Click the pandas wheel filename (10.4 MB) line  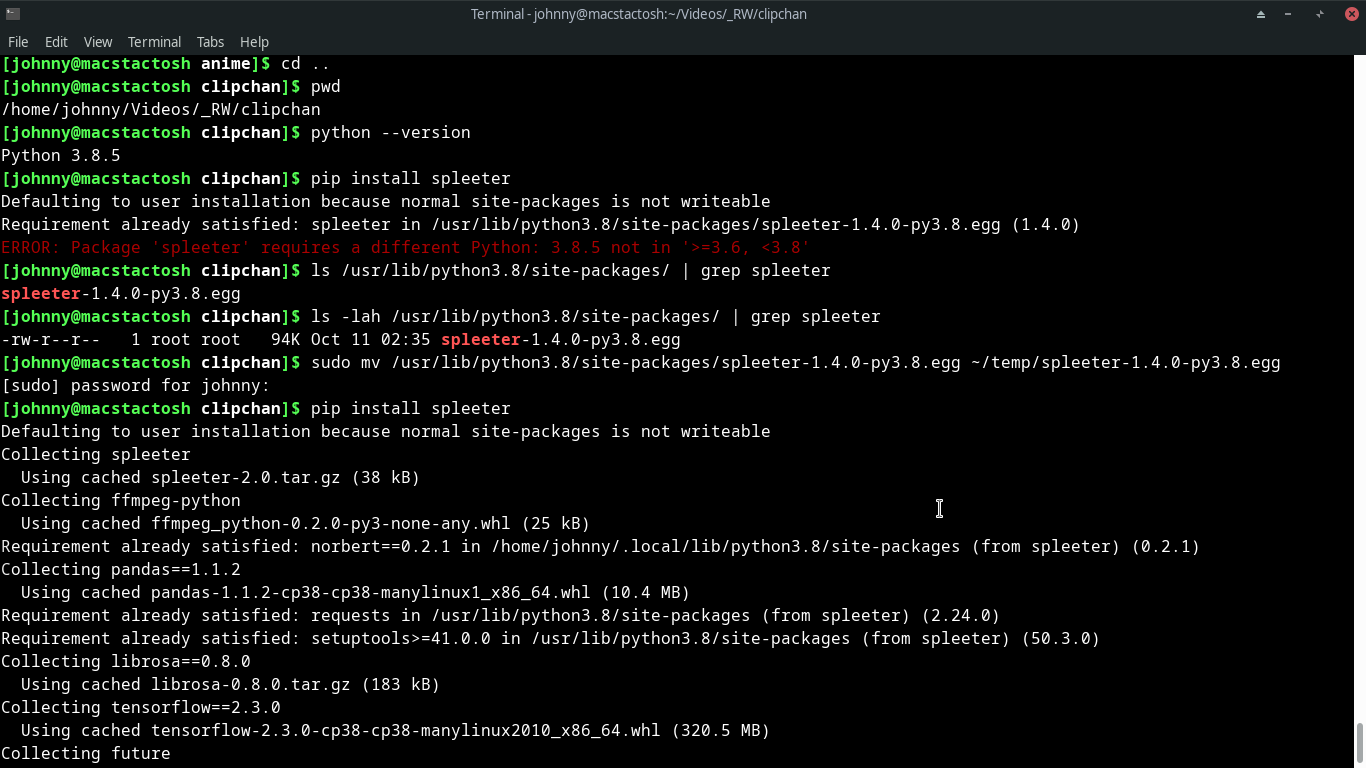point(356,592)
